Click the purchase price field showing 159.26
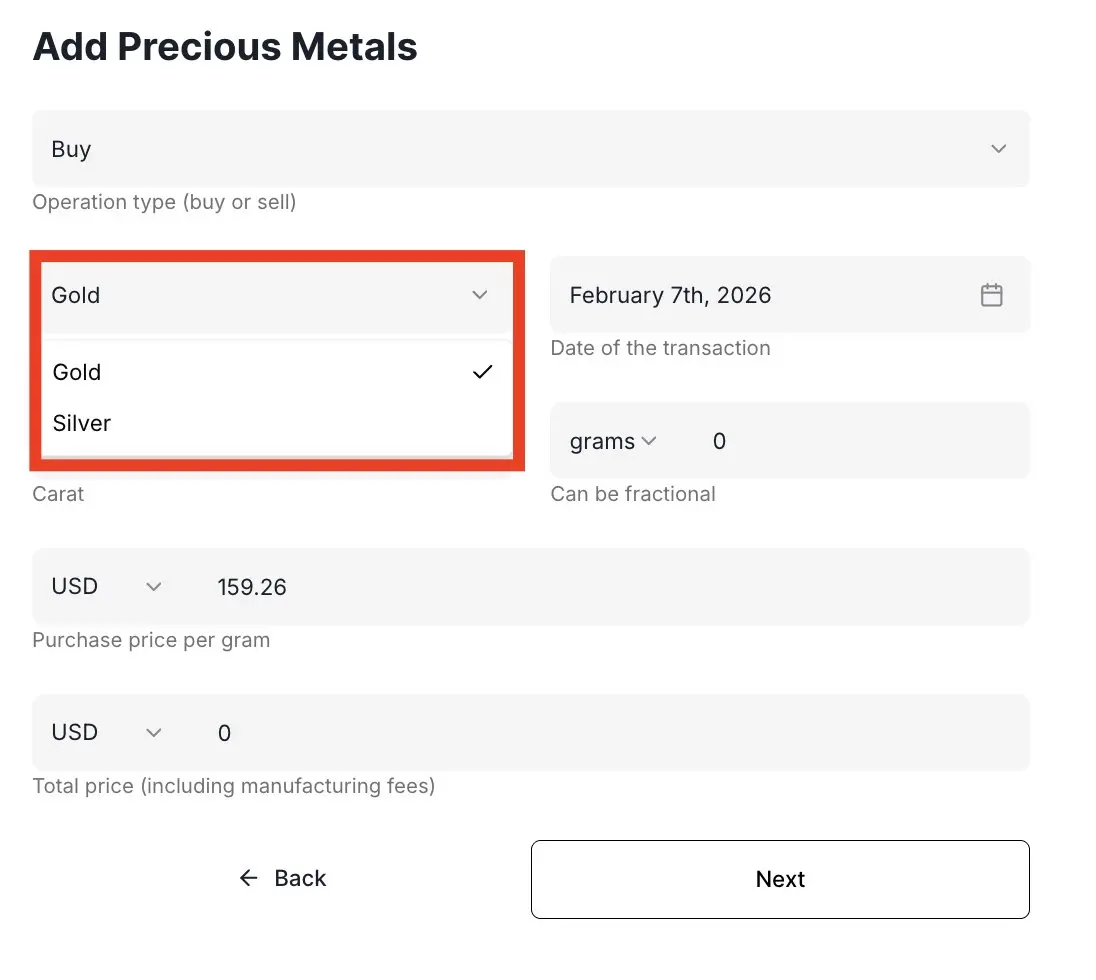This screenshot has width=1096, height=980. (600, 587)
